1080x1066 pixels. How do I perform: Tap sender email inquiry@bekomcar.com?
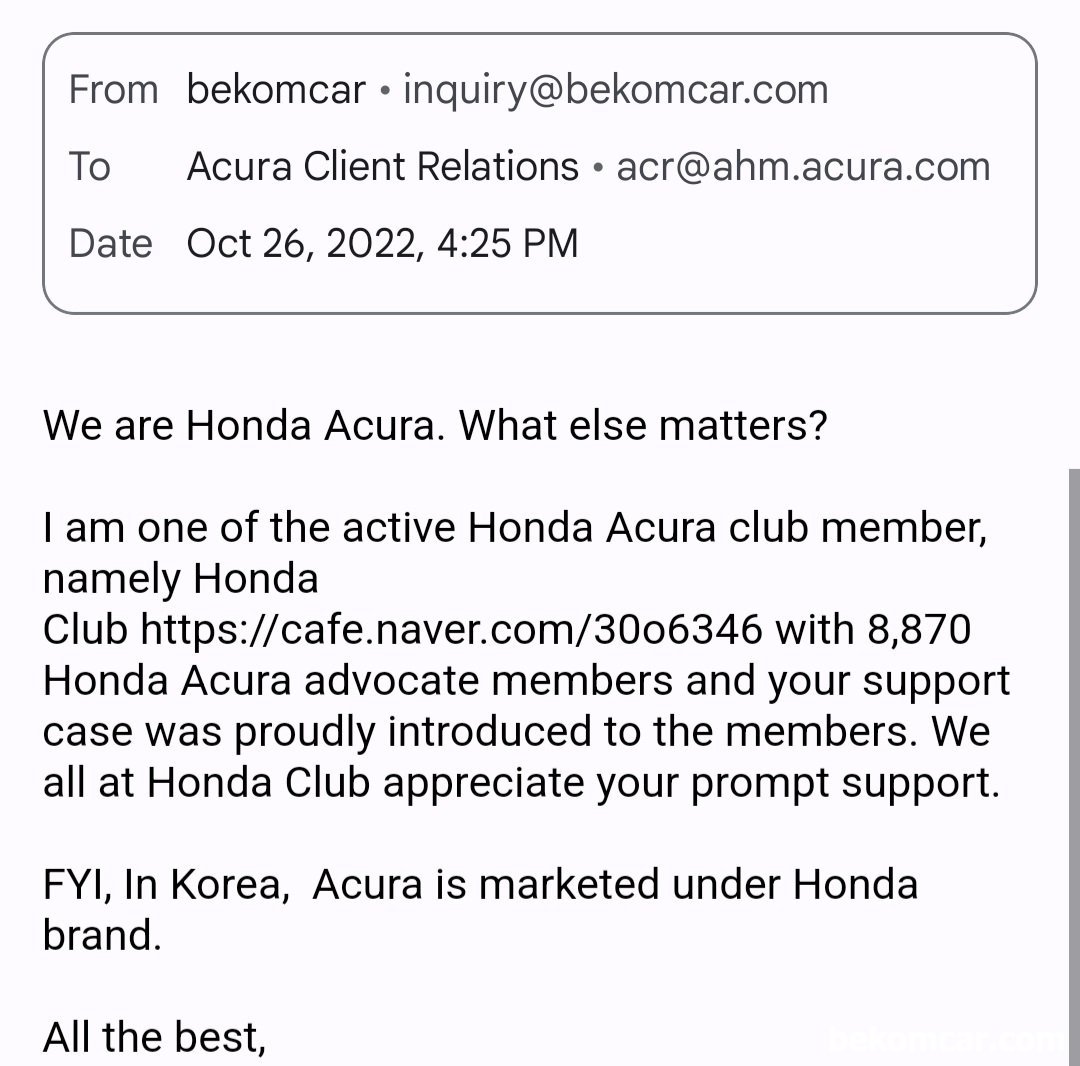point(616,90)
